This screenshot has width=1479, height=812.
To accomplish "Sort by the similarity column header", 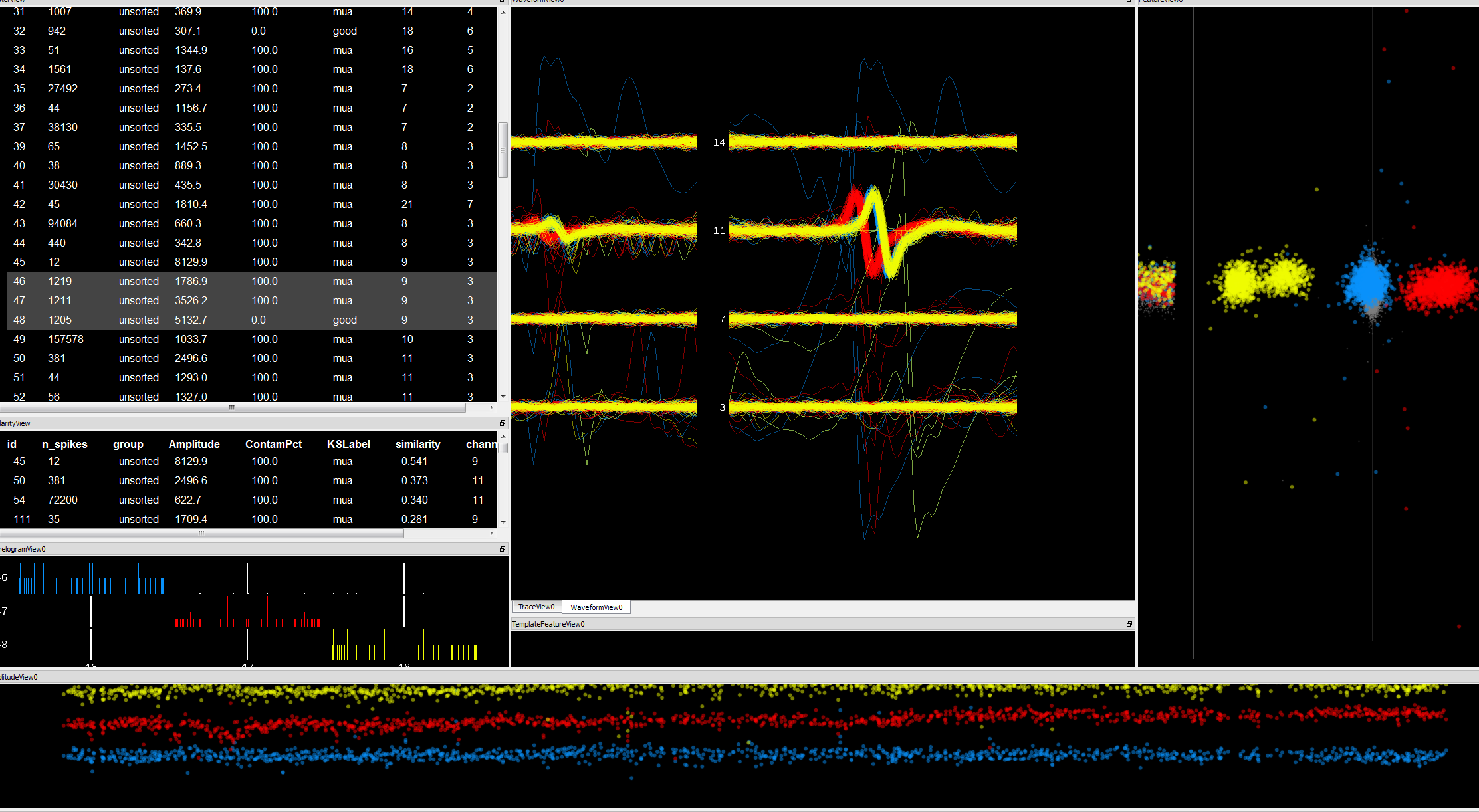I will click(x=417, y=444).
